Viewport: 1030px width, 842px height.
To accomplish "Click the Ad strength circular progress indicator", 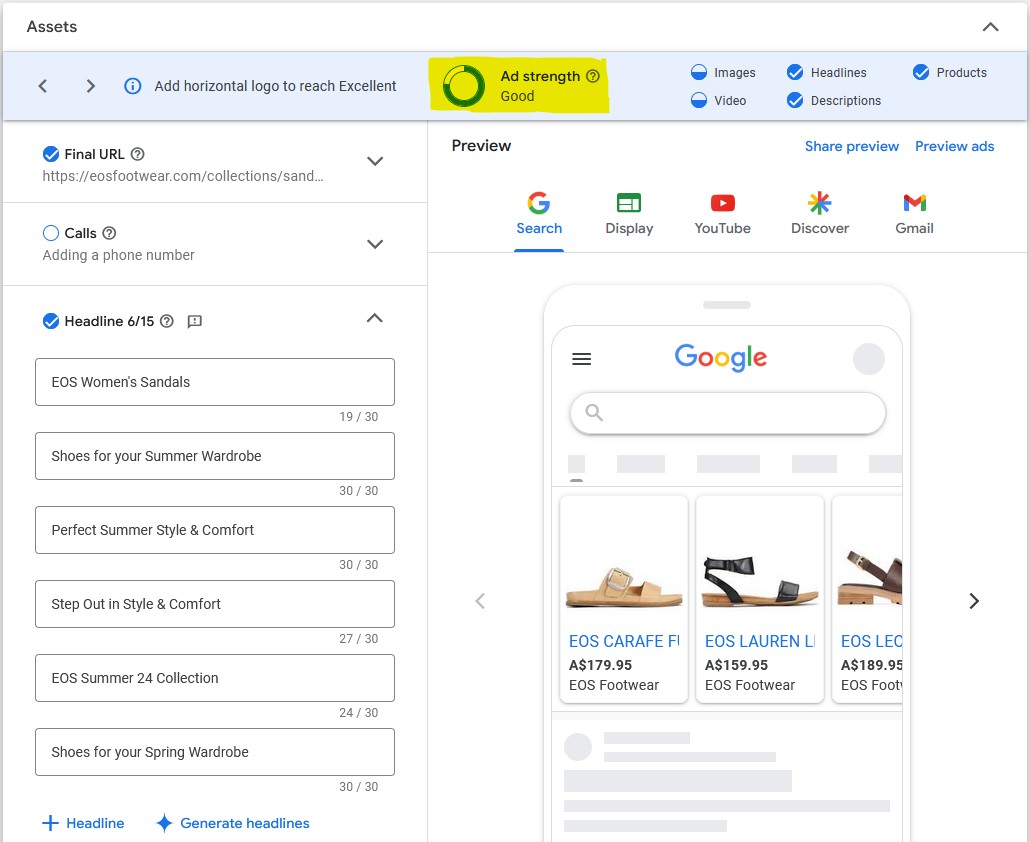I will (464, 85).
